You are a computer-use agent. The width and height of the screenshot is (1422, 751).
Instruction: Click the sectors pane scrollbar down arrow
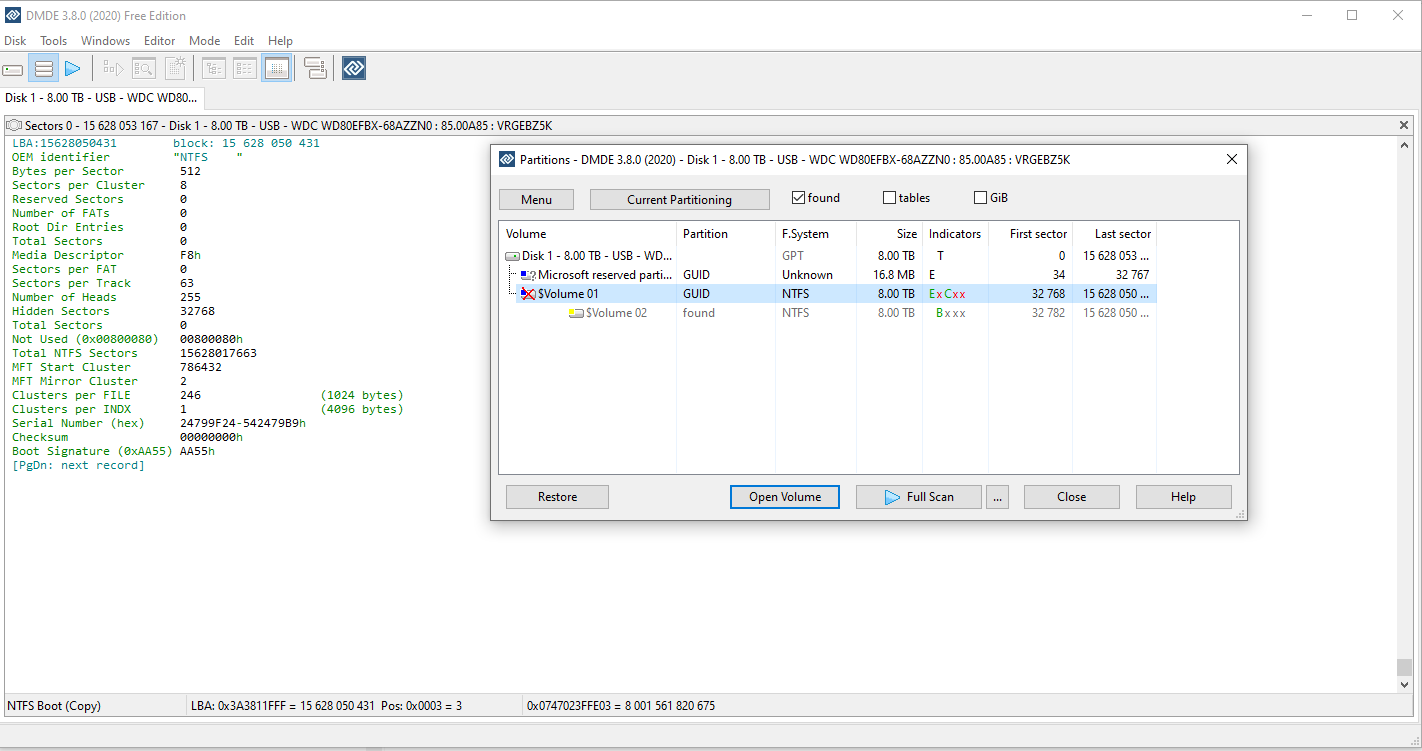click(1404, 685)
